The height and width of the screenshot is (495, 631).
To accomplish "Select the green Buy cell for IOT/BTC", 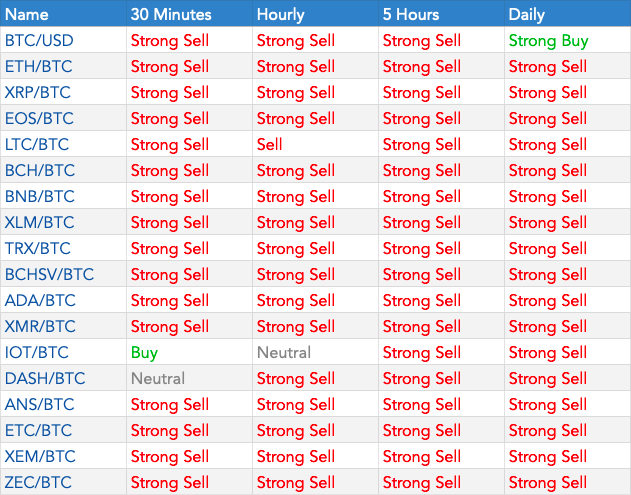I will coord(144,353).
